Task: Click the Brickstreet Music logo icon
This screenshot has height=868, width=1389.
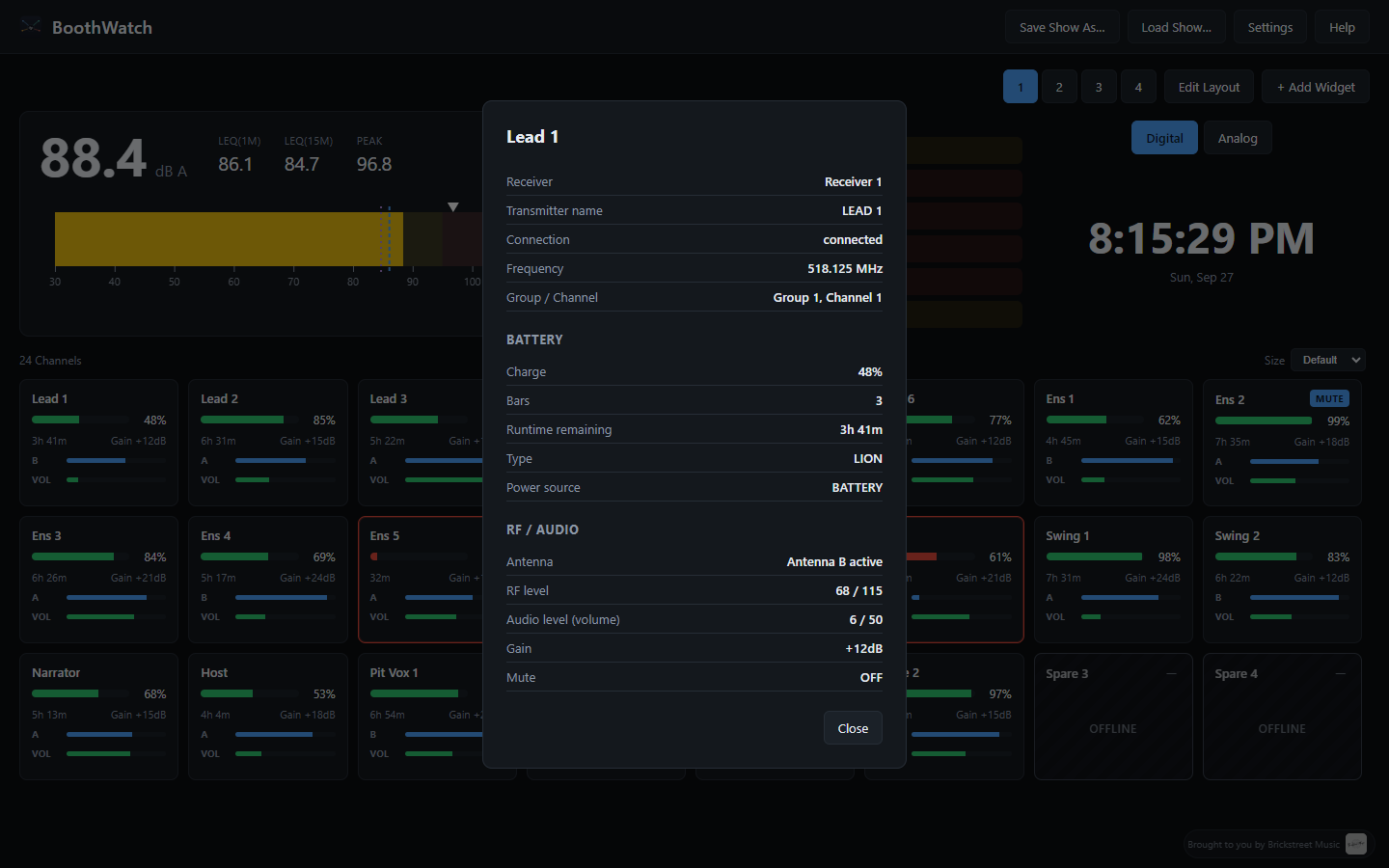Action: pyautogui.click(x=1356, y=844)
